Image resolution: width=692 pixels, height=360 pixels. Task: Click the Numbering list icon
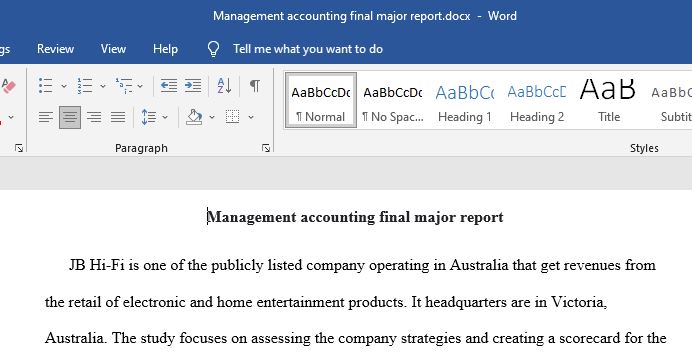pos(85,86)
